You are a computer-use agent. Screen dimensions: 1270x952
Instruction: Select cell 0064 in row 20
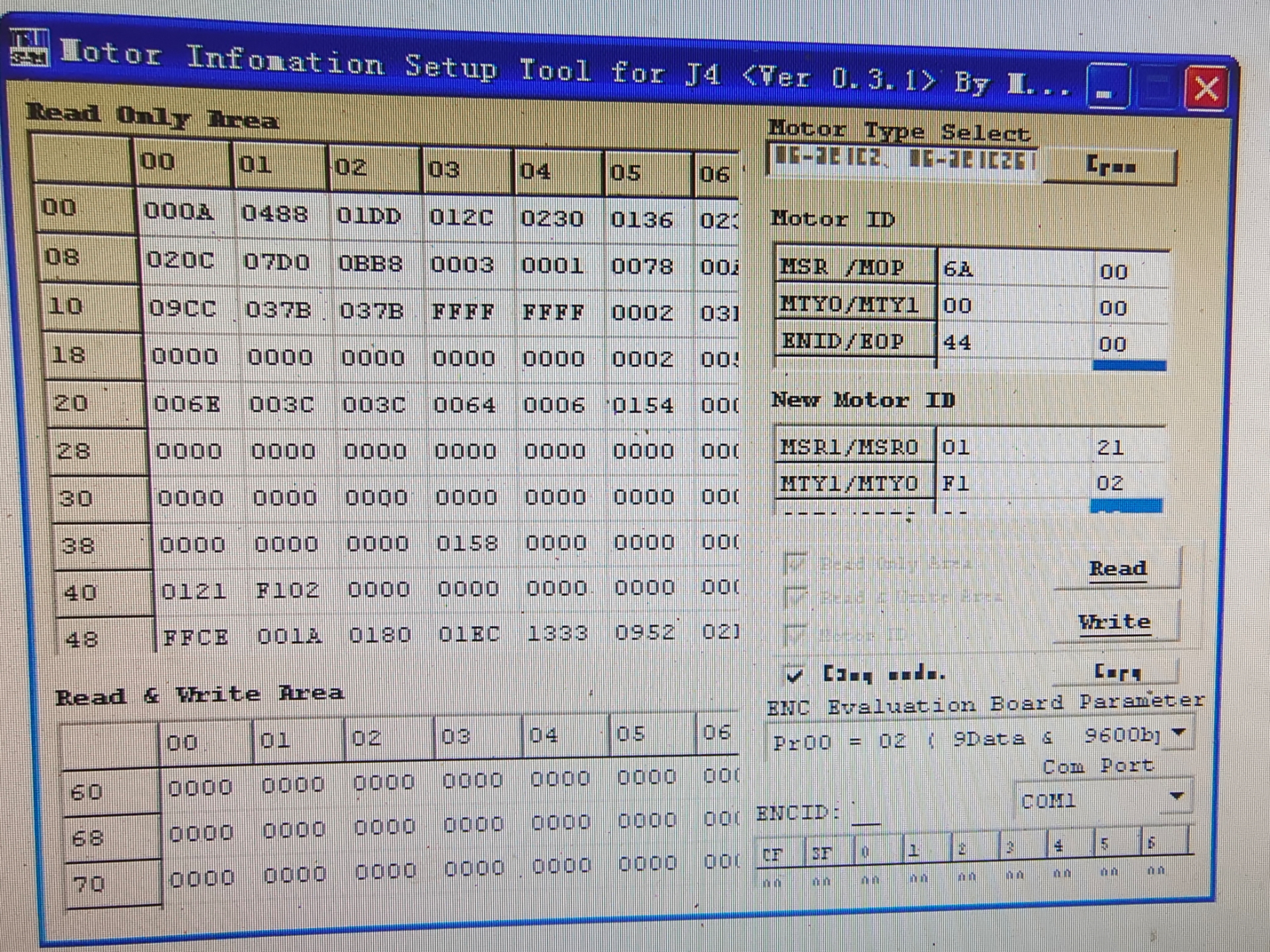click(x=464, y=405)
